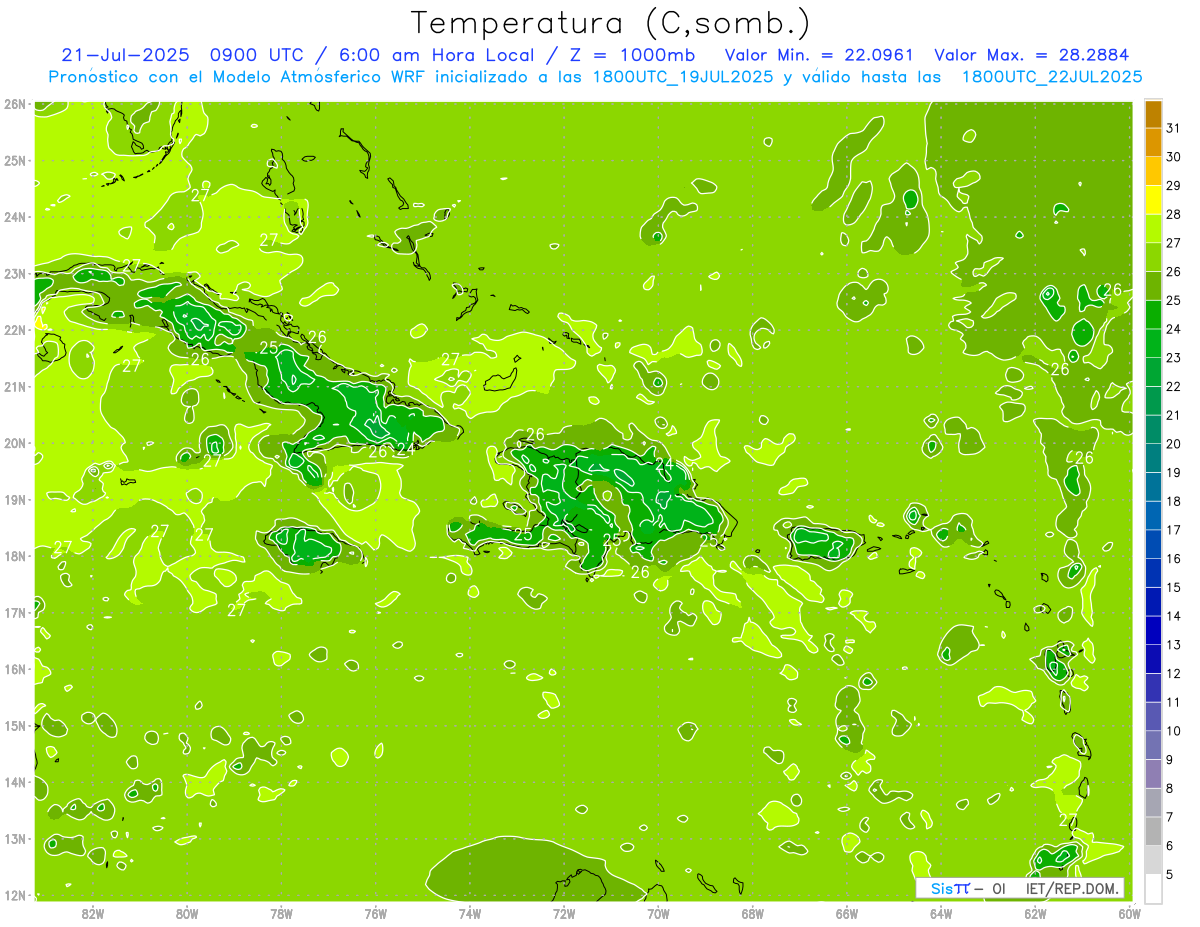Click the color scale label "11"
This screenshot has width=1200, height=927.
1174,702
